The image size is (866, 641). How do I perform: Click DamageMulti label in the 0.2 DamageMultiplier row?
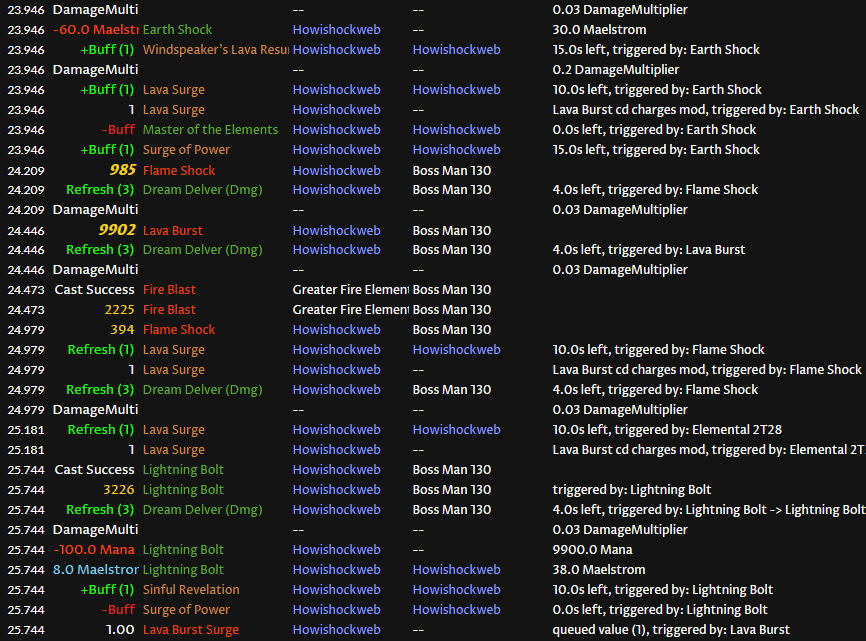point(96,70)
